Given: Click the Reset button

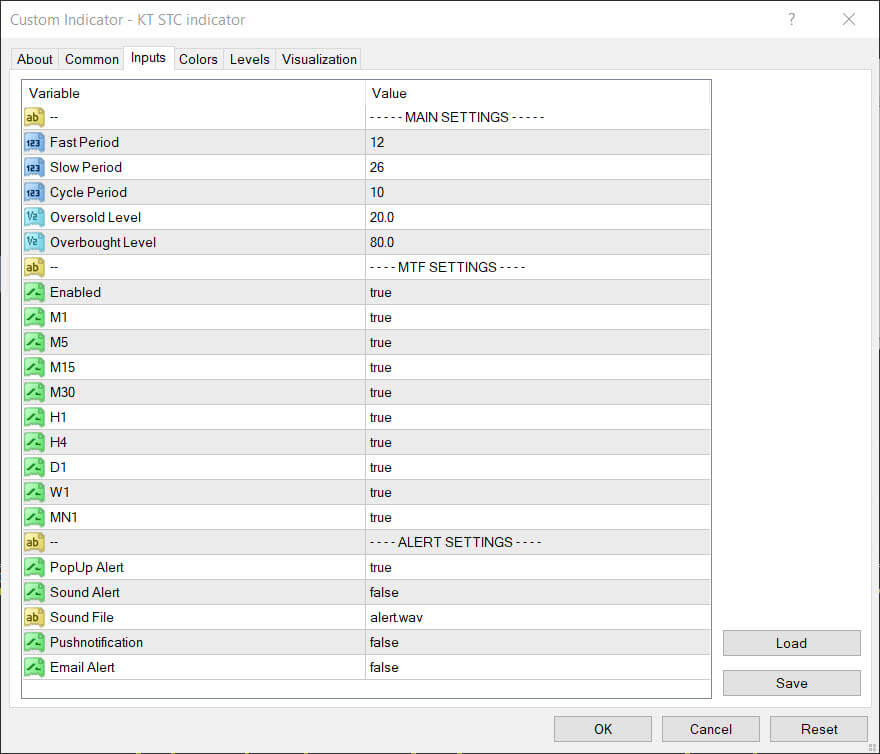Looking at the screenshot, I should 819,729.
